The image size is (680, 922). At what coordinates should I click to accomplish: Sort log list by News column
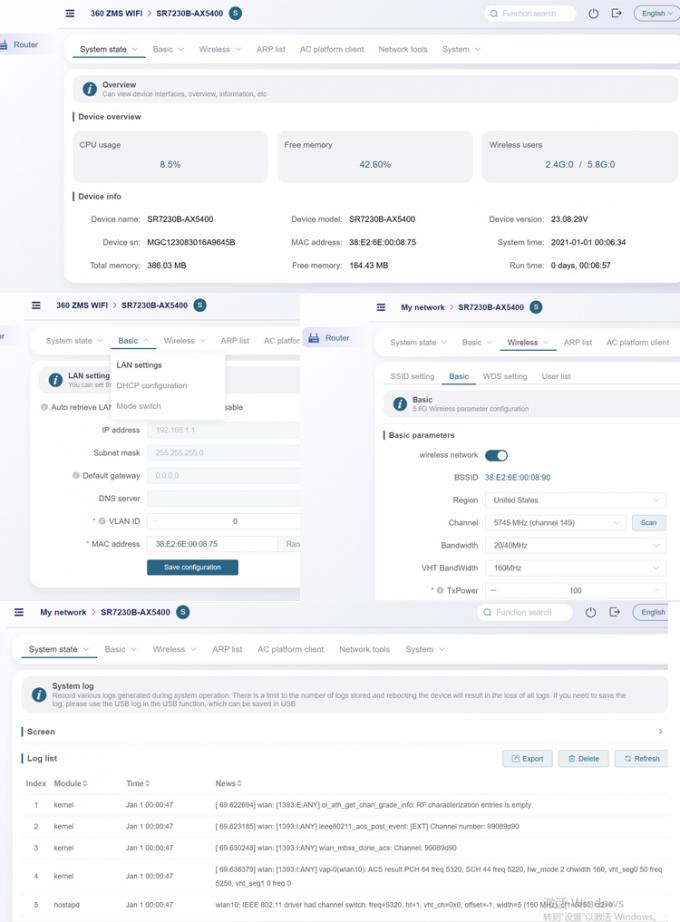click(x=239, y=783)
